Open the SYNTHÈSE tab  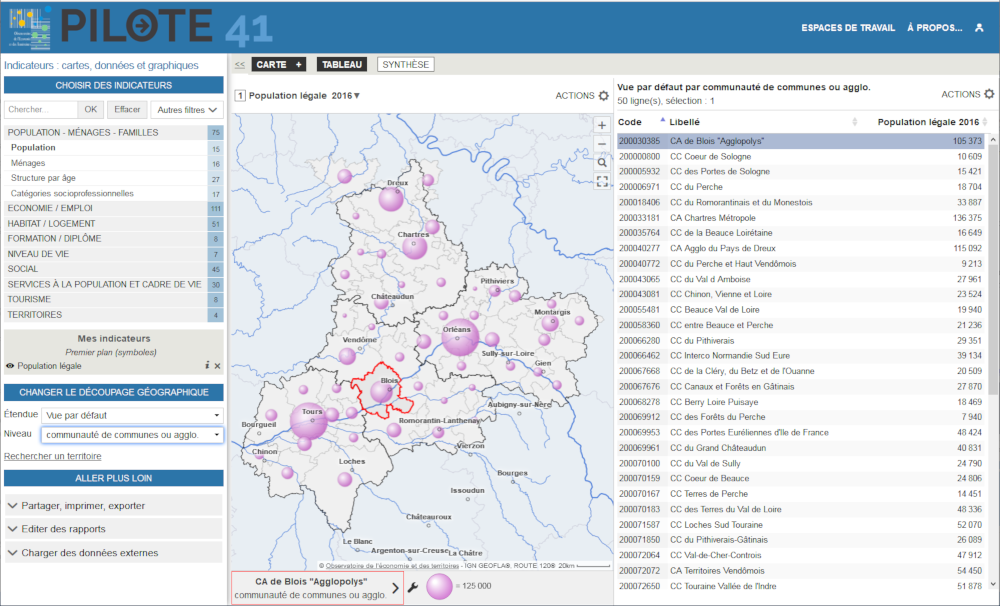405,65
